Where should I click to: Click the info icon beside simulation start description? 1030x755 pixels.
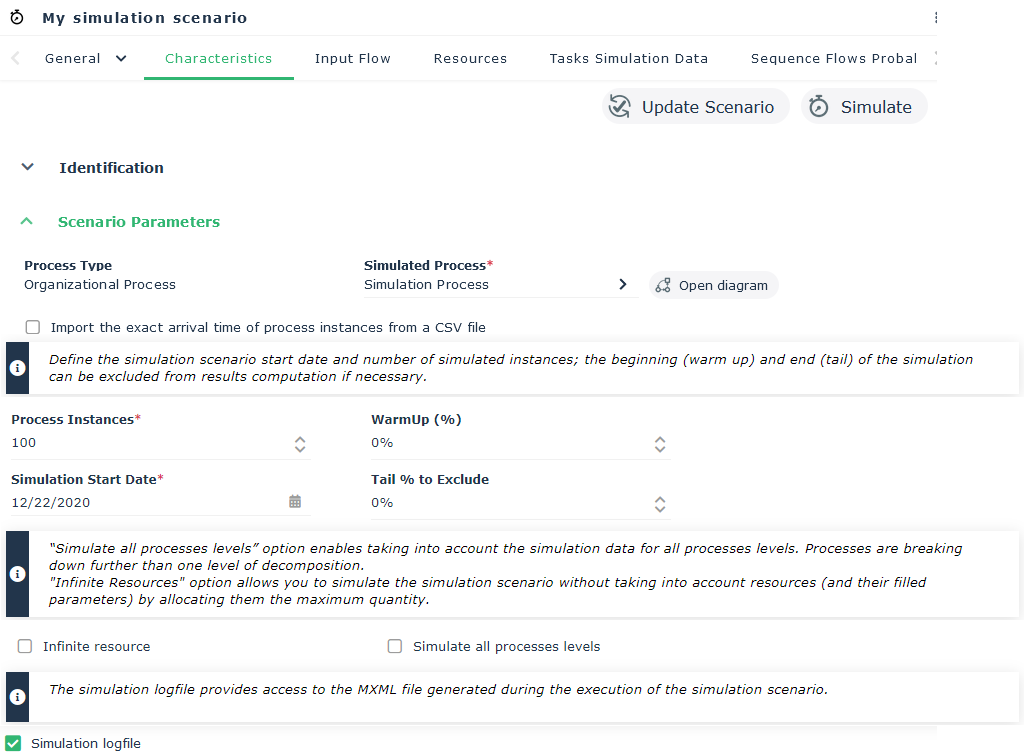(17, 368)
